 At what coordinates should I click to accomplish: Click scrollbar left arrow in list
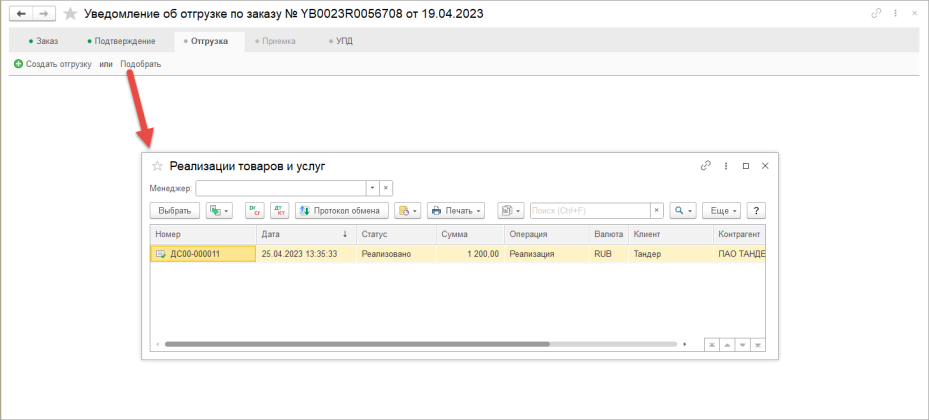tap(158, 344)
